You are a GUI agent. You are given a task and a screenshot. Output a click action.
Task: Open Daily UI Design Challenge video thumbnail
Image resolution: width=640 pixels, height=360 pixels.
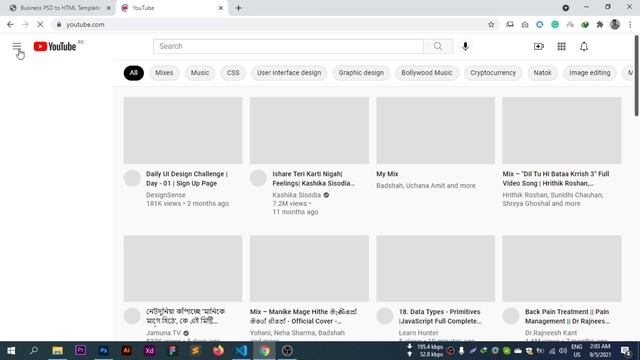tap(183, 130)
